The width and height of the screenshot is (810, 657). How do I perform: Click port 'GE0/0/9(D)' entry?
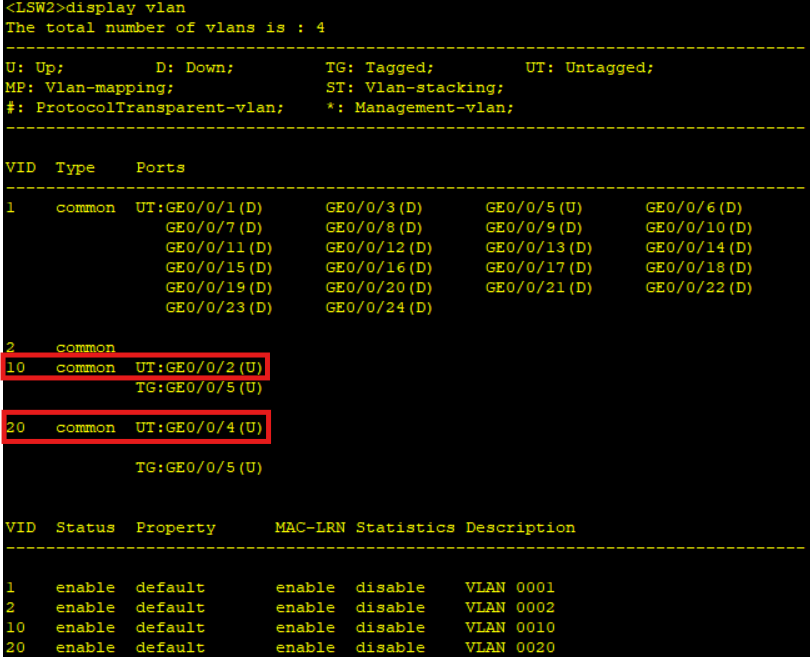pyautogui.click(x=534, y=228)
